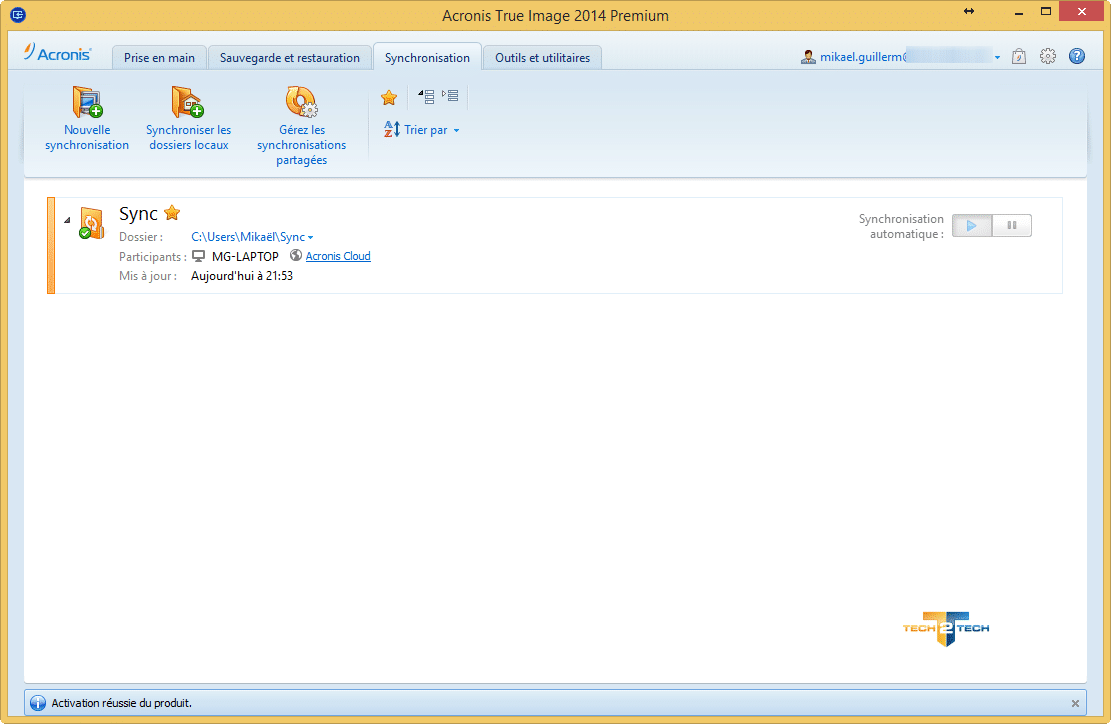Click the shopping bag icon

(1019, 57)
